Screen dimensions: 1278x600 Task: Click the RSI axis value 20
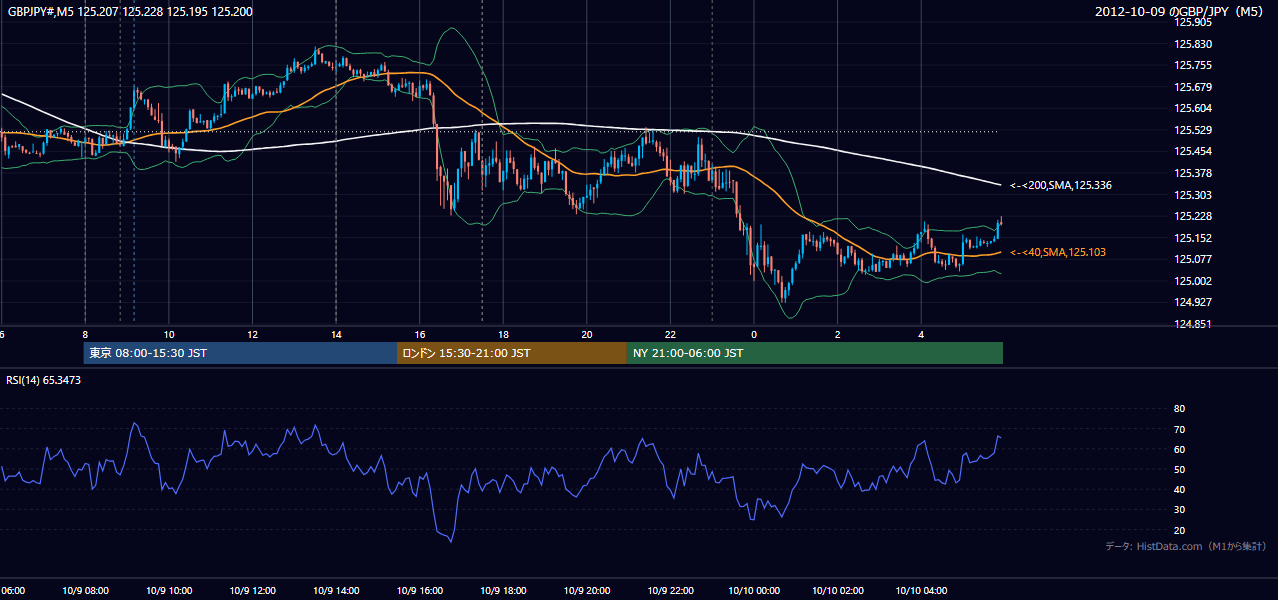[x=1179, y=530]
